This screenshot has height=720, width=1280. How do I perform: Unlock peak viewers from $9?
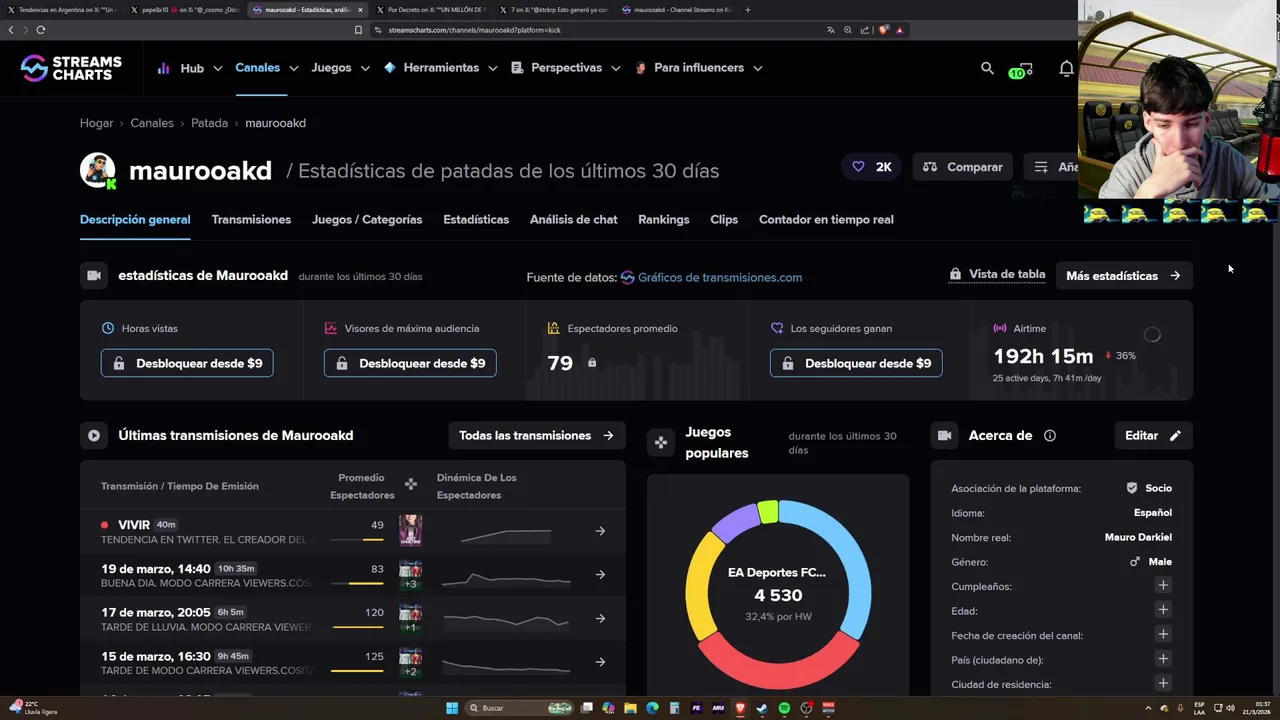click(x=410, y=363)
